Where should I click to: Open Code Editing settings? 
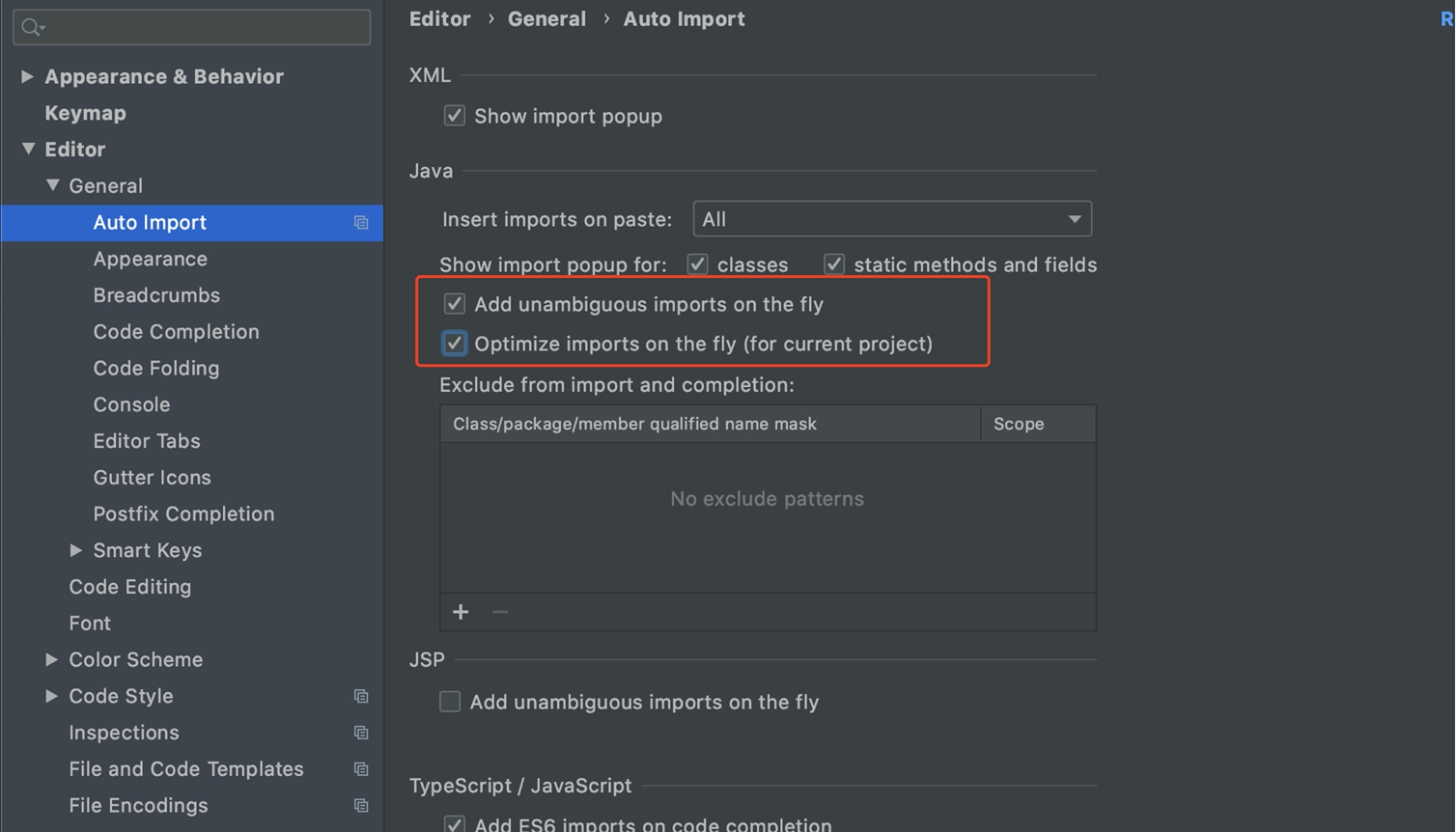(129, 587)
